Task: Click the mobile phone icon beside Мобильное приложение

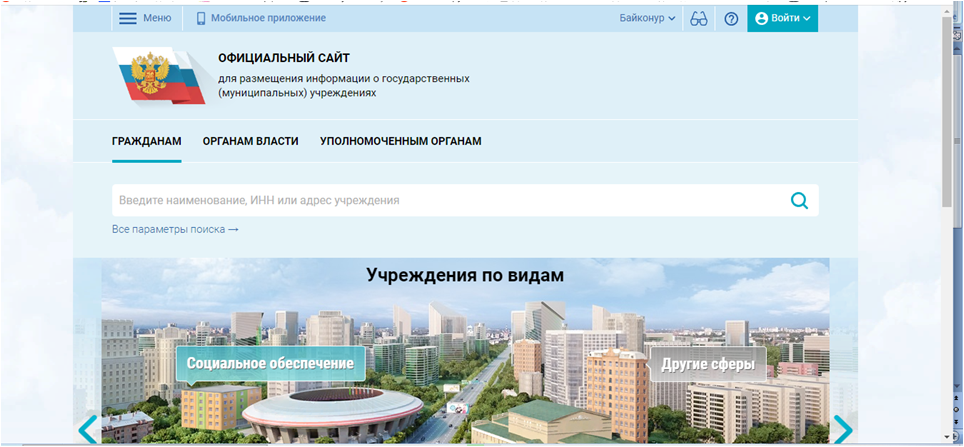Action: pos(200,18)
